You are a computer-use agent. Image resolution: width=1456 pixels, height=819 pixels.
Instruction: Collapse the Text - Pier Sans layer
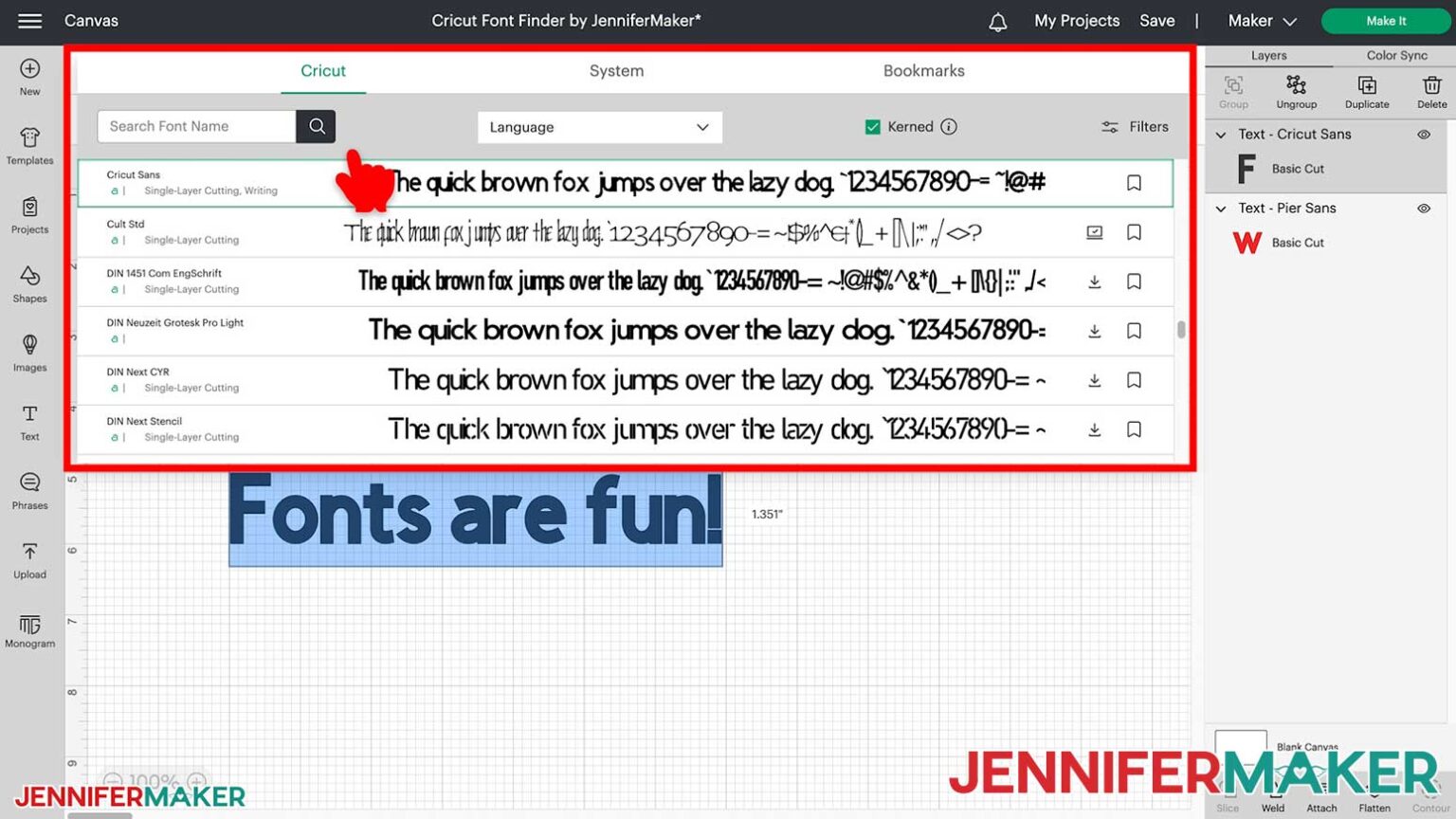click(x=1221, y=209)
